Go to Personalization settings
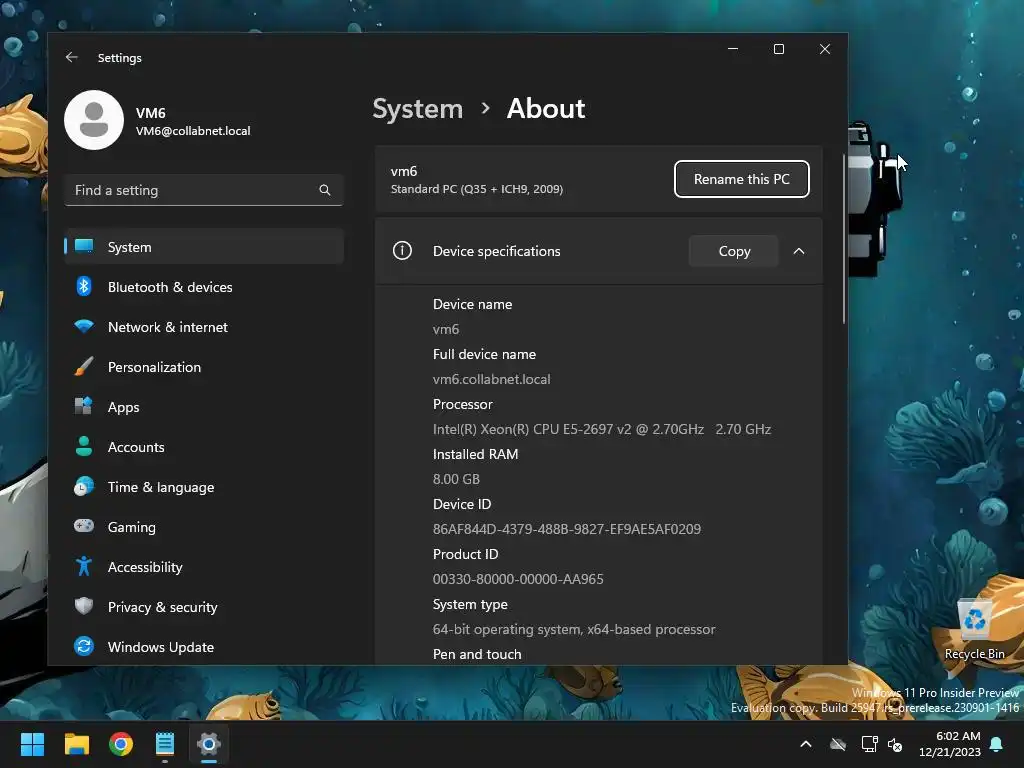The width and height of the screenshot is (1024, 768). coord(204,367)
